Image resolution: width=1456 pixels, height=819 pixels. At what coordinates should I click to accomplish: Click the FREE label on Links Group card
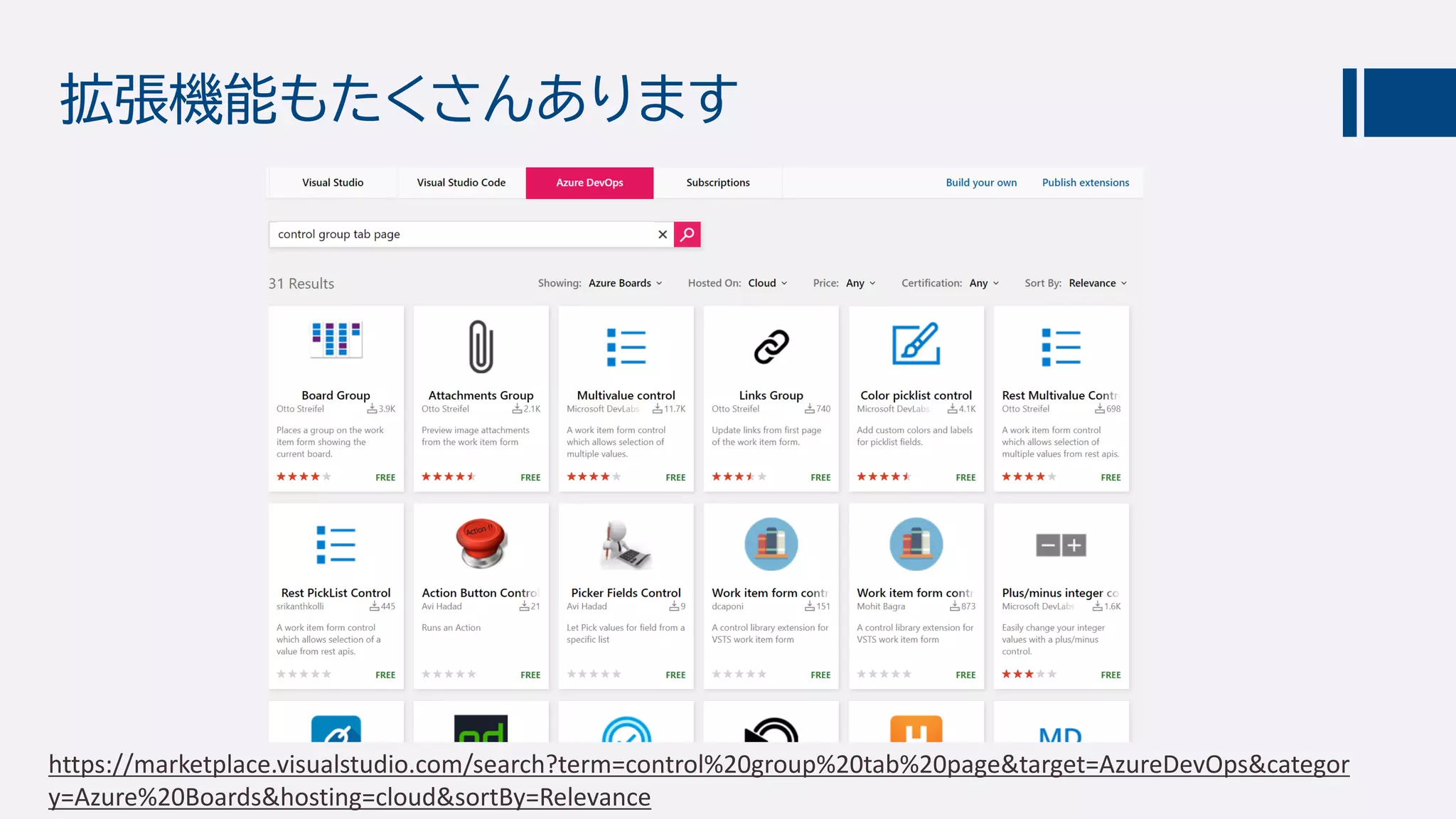[x=820, y=478]
